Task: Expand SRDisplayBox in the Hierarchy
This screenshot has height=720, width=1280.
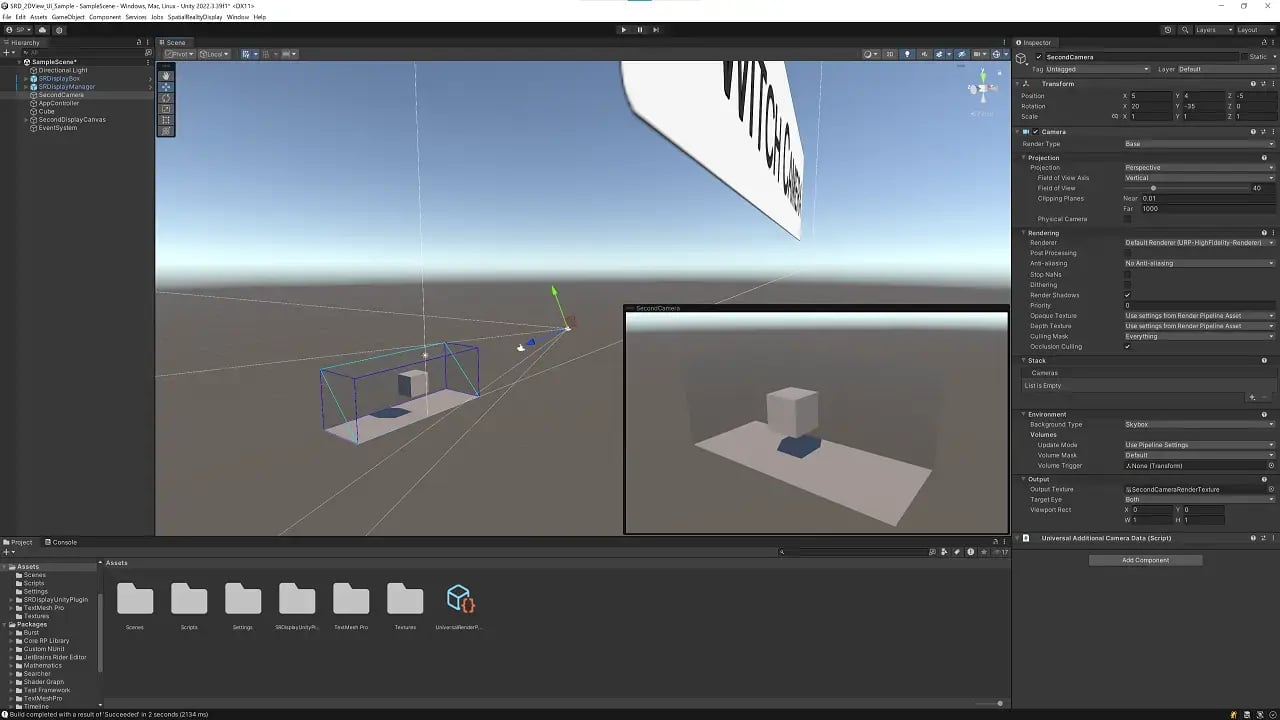Action: click(x=26, y=79)
